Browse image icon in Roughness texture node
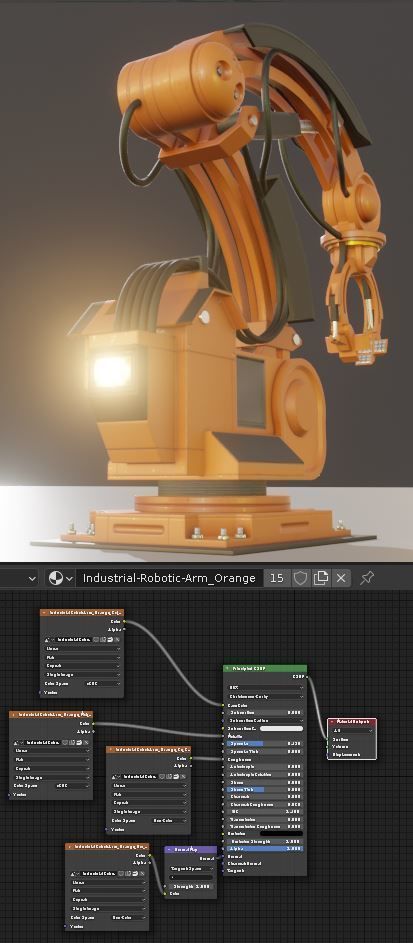Viewport: 413px width, 943px height. click(117, 777)
